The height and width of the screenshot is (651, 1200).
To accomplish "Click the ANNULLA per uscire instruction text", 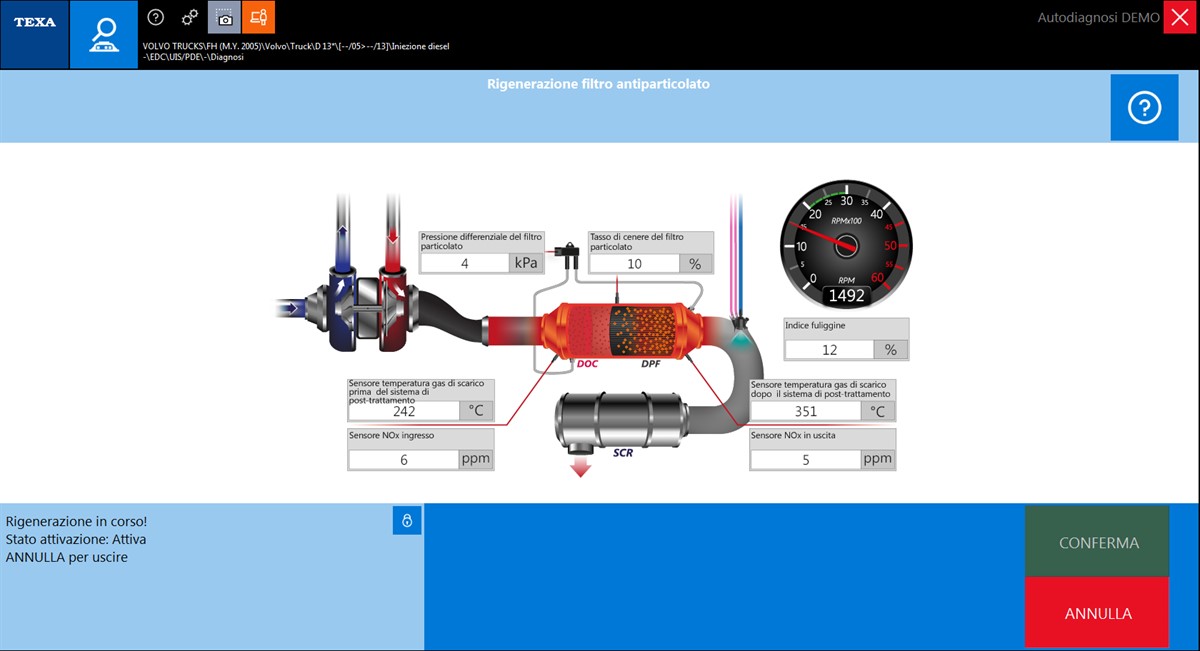I will point(67,557).
